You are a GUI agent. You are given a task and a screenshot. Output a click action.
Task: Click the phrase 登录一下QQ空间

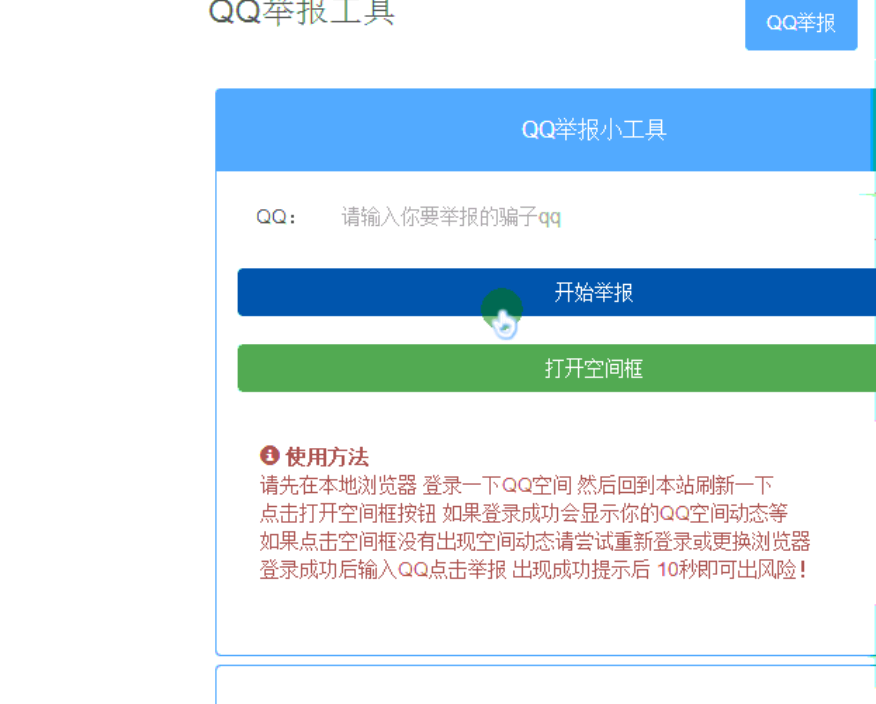(x=497, y=486)
